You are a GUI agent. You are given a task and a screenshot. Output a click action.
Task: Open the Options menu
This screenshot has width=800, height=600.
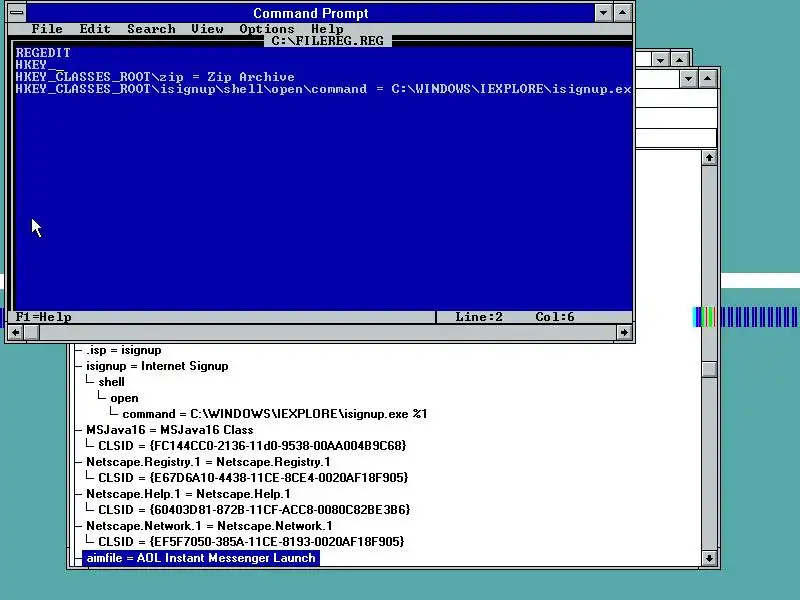tap(267, 29)
